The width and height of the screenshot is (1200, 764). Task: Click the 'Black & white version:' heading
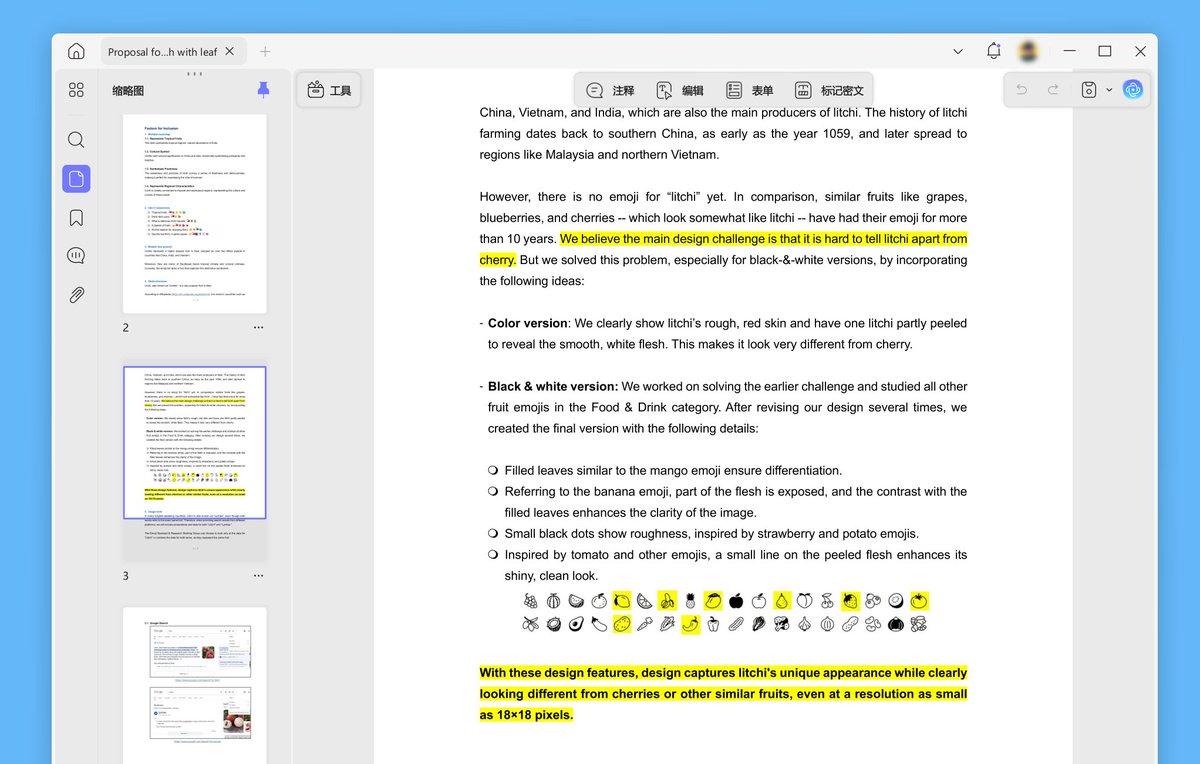(553, 386)
